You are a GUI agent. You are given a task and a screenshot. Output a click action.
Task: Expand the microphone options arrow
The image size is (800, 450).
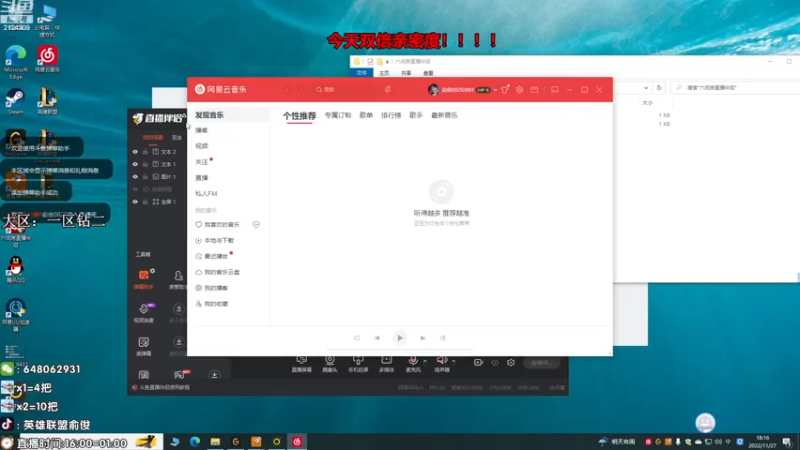[424, 361]
